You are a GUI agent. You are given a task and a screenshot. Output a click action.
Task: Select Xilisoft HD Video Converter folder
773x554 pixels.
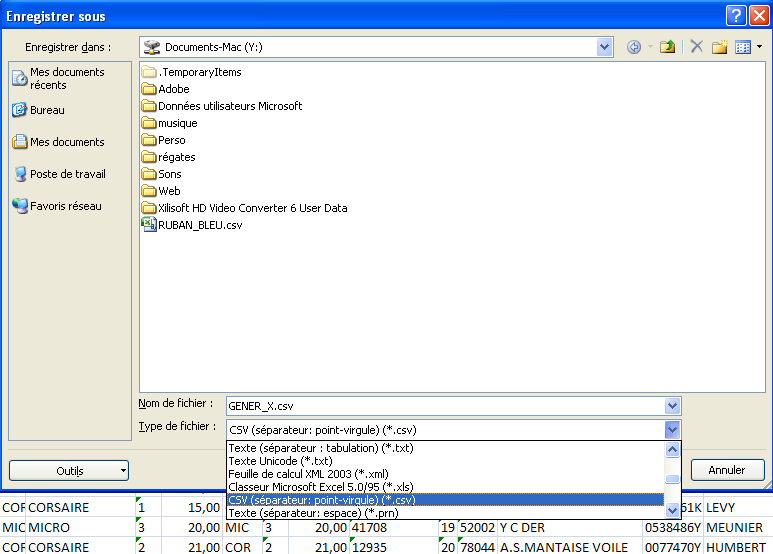[x=245, y=208]
